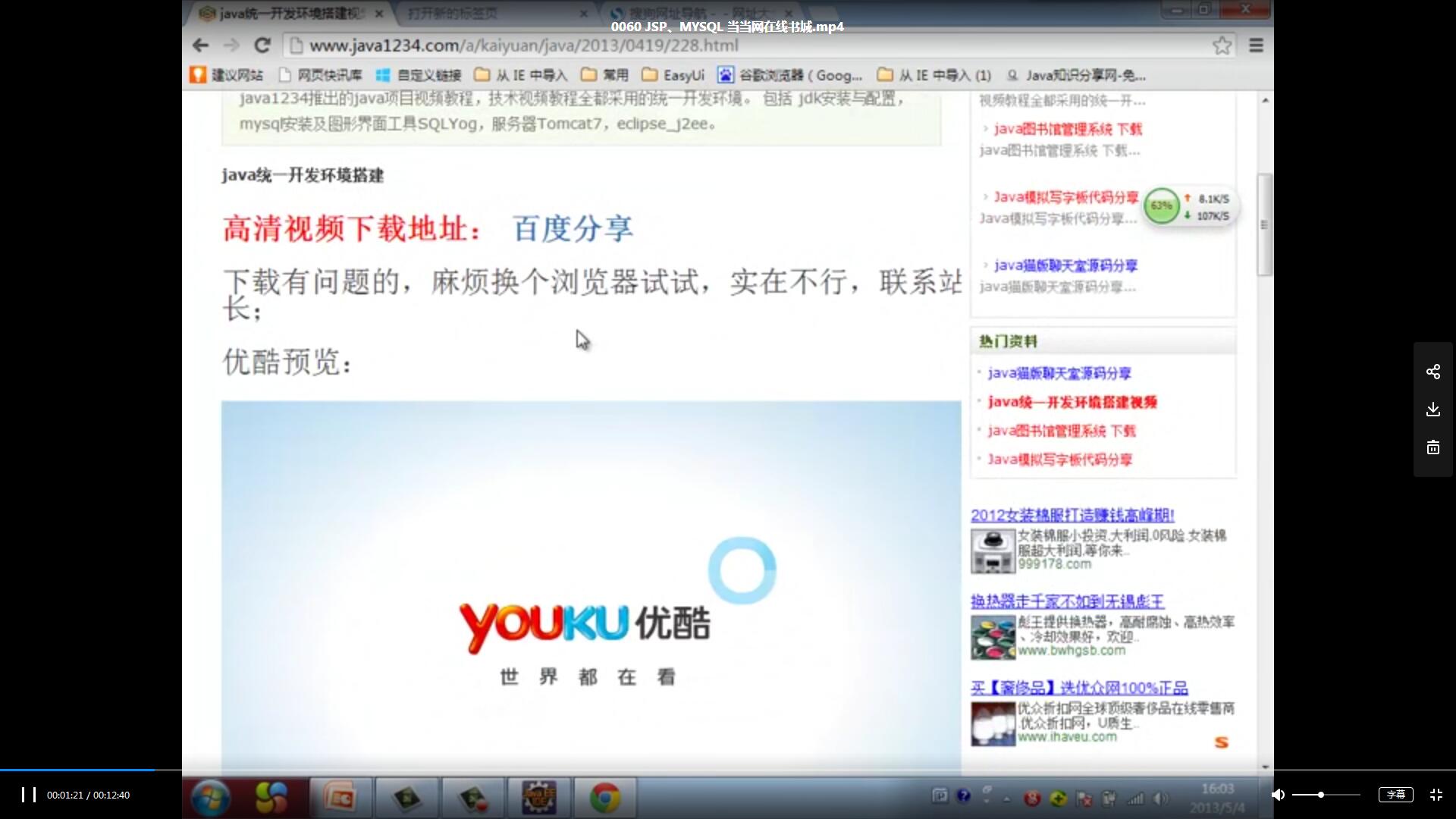The width and height of the screenshot is (1456, 819).
Task: Open the Chrome taskbar icon
Action: point(604,798)
